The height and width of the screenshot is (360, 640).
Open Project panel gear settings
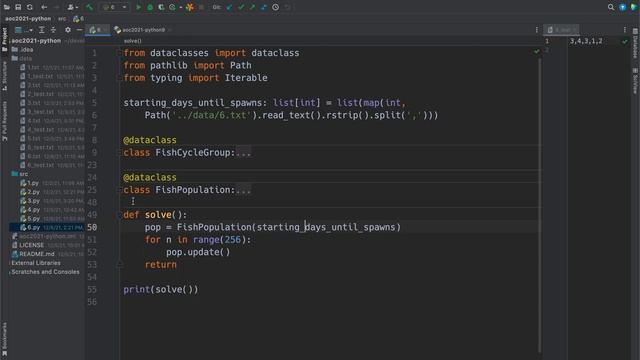68,30
